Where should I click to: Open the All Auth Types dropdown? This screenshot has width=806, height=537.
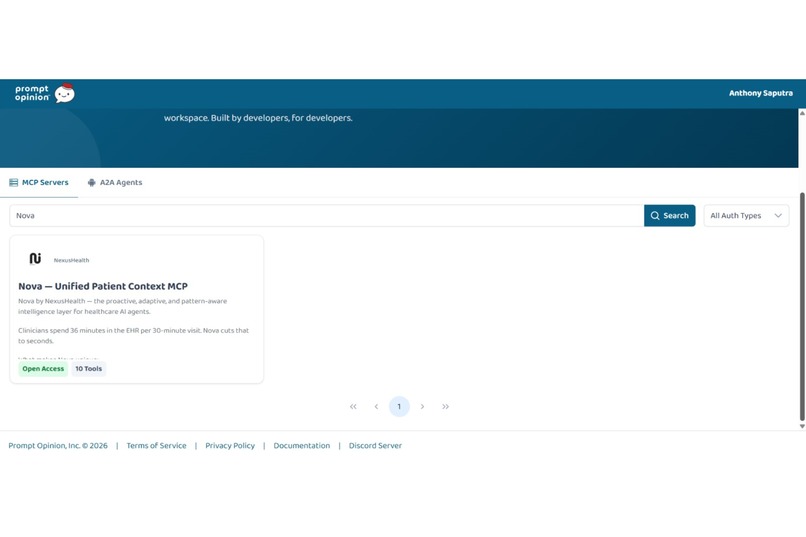click(x=746, y=215)
